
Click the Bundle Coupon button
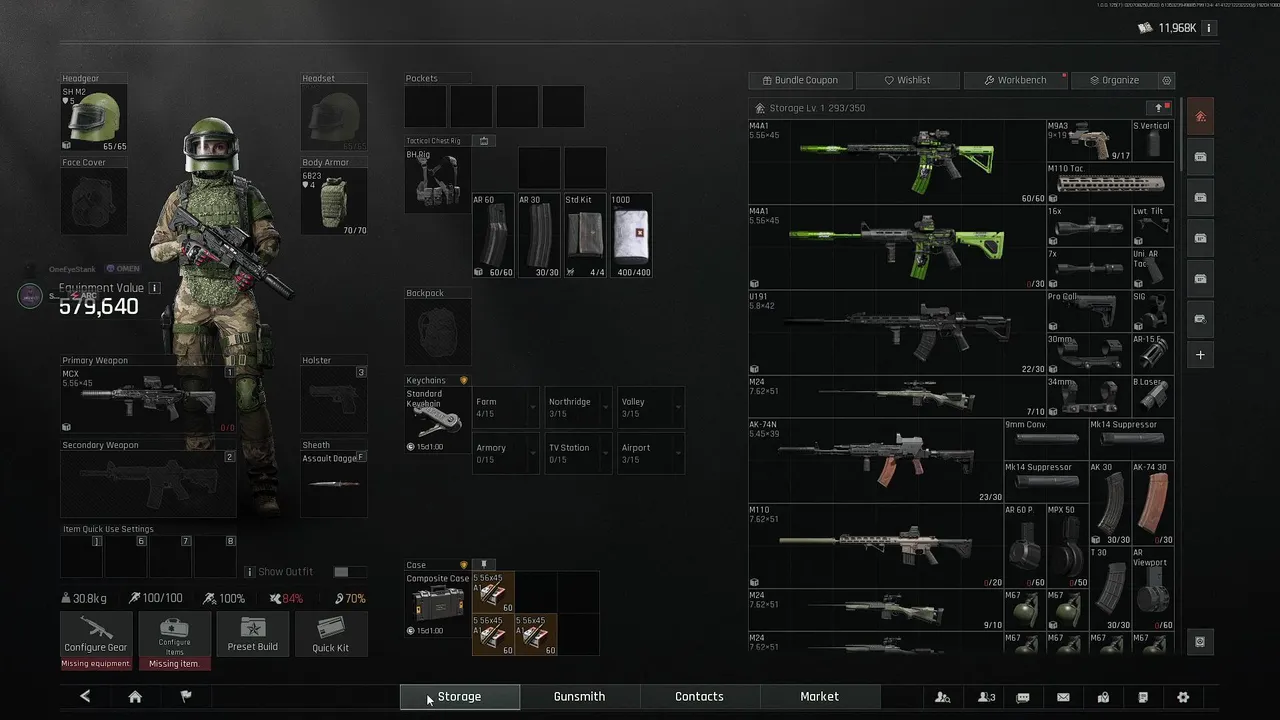point(800,80)
